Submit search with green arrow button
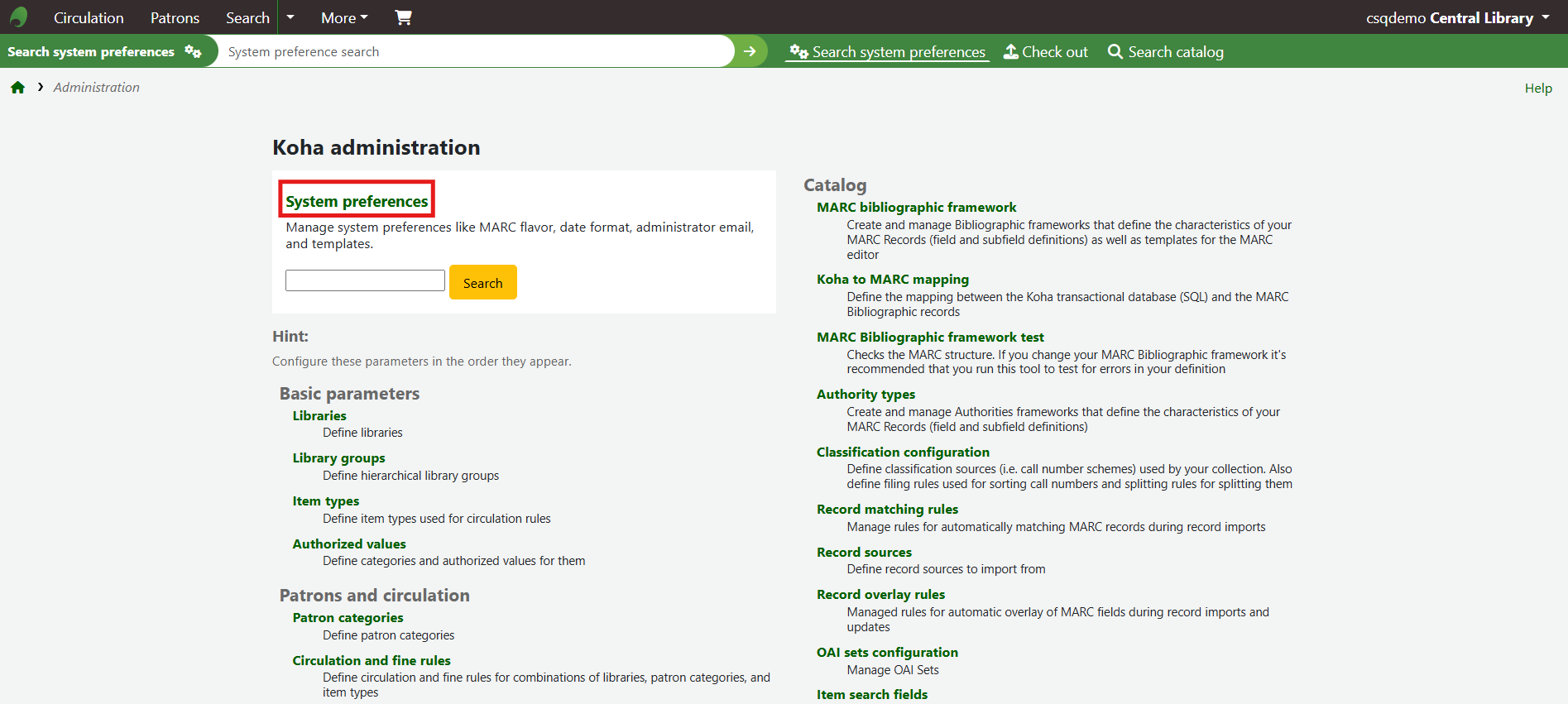The image size is (1568, 704). (750, 51)
